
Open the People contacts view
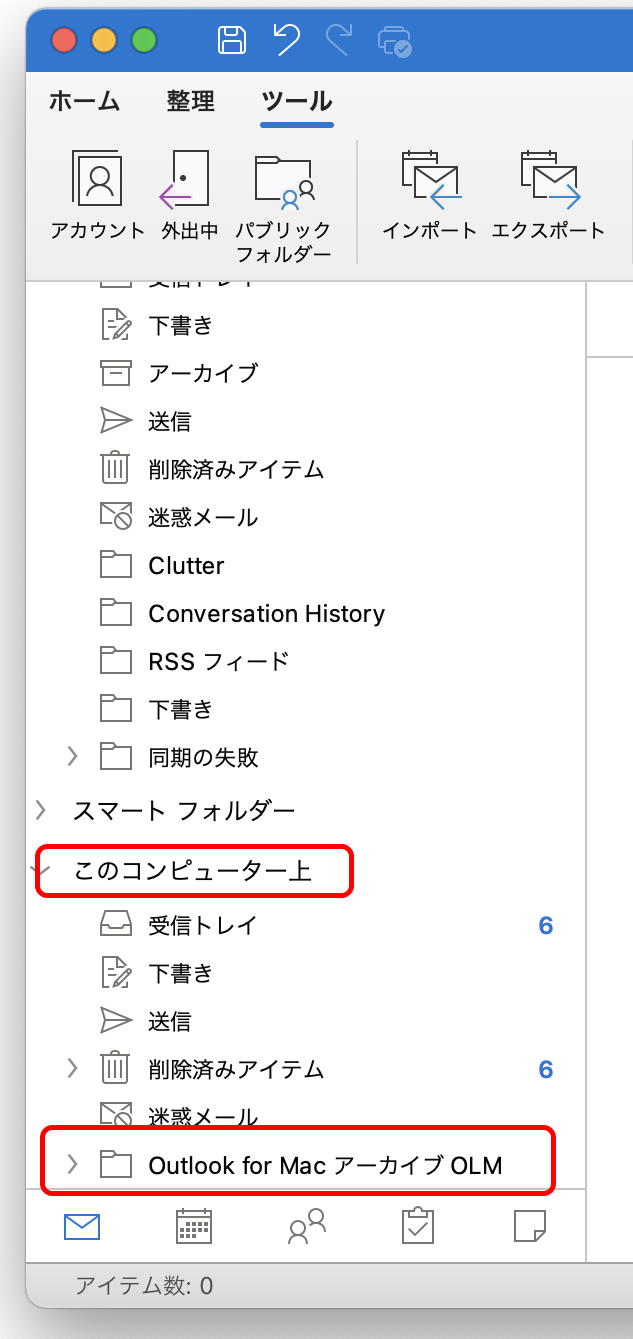[x=306, y=1226]
